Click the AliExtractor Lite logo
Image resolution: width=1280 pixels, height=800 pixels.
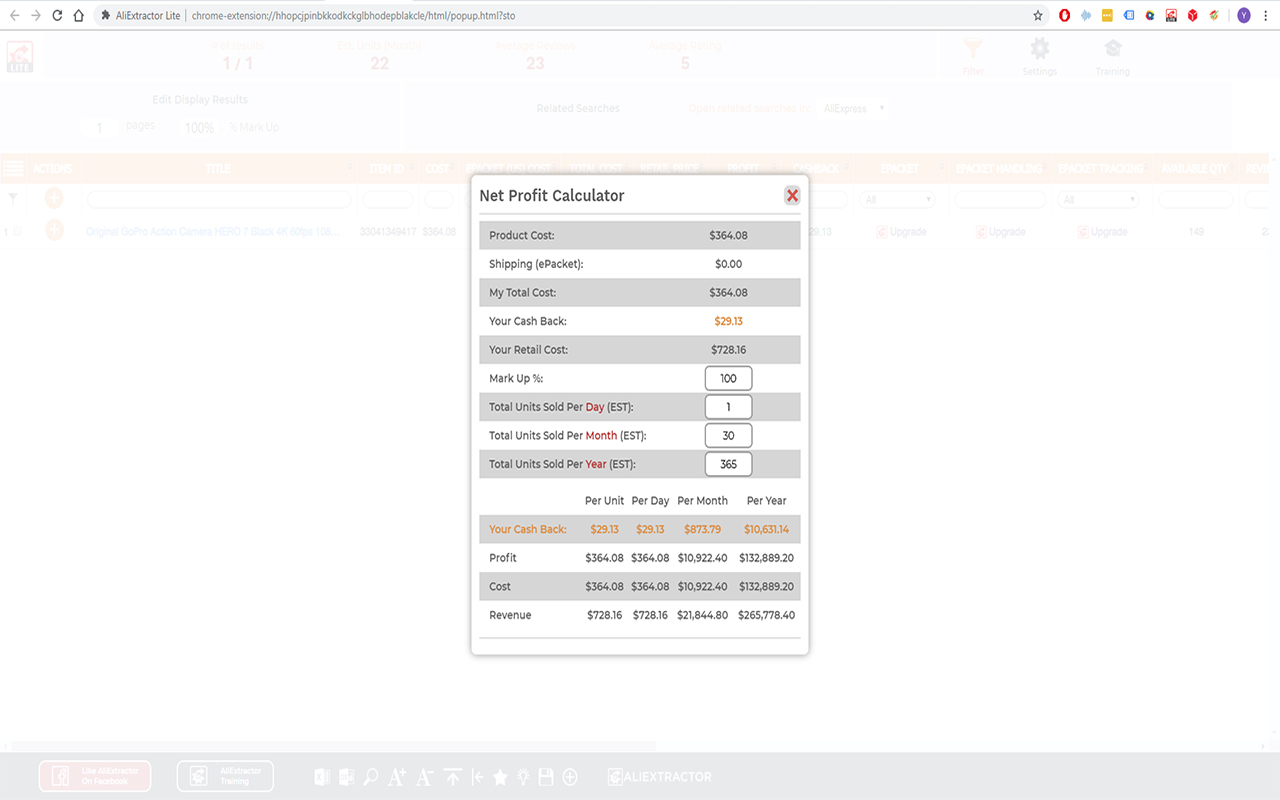20,57
